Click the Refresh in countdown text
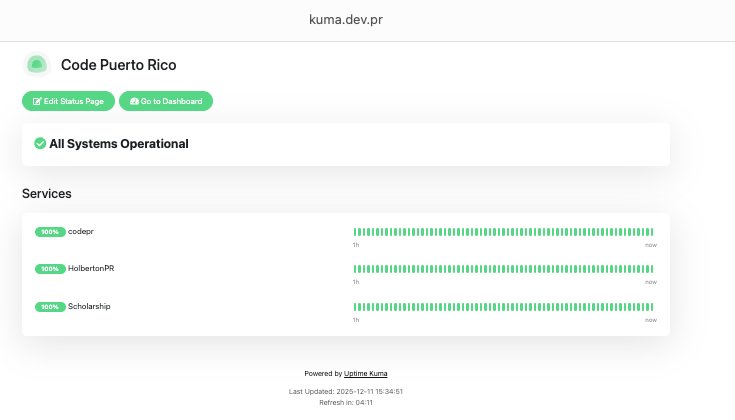The image size is (735, 420). pos(346,402)
